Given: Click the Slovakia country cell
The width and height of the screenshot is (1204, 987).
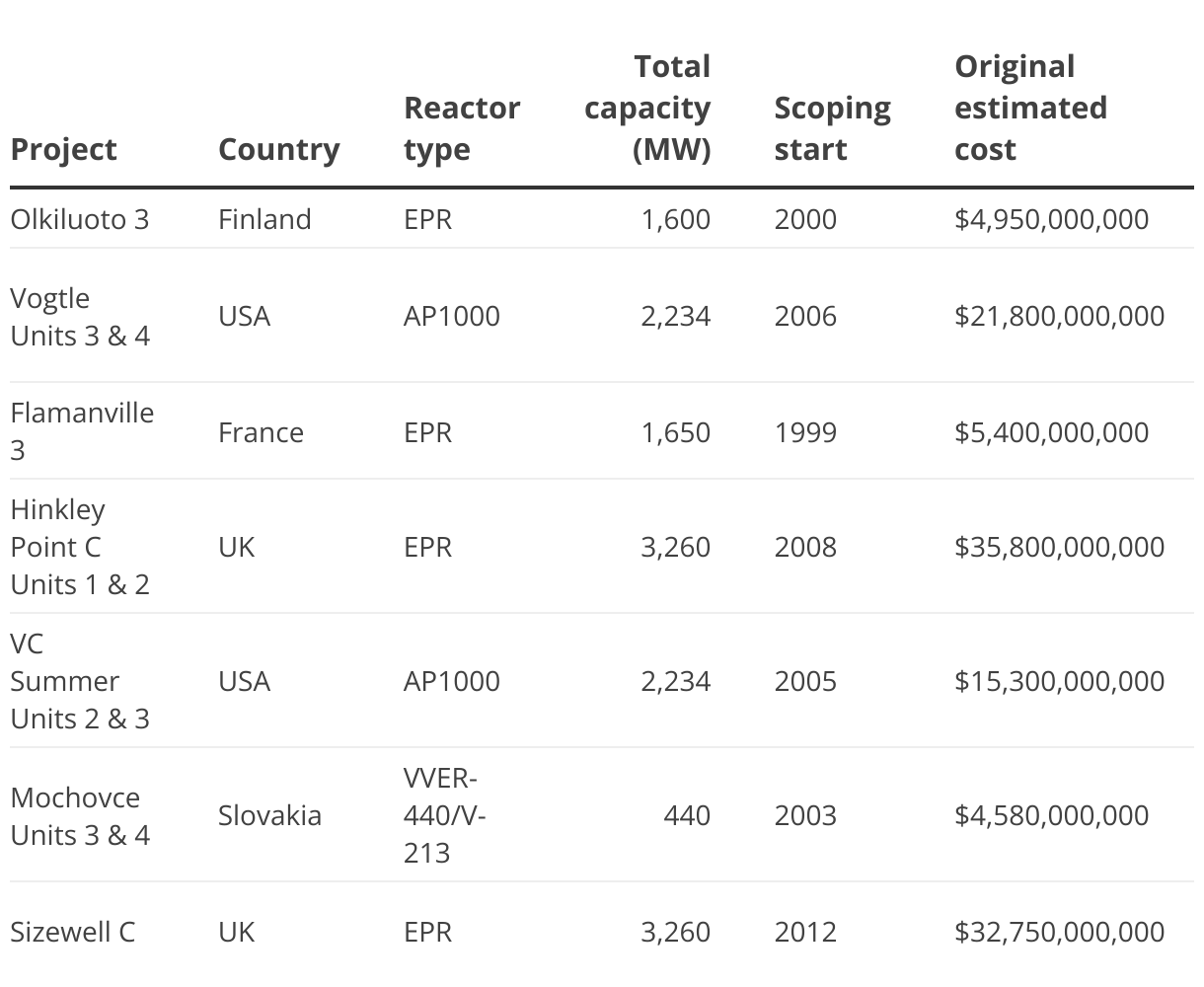Looking at the screenshot, I should pyautogui.click(x=269, y=816).
